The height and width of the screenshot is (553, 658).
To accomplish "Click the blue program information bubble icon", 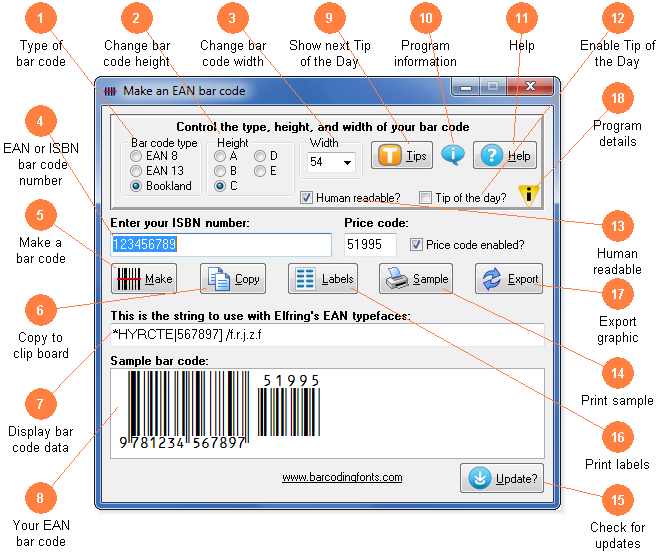I will point(453,154).
